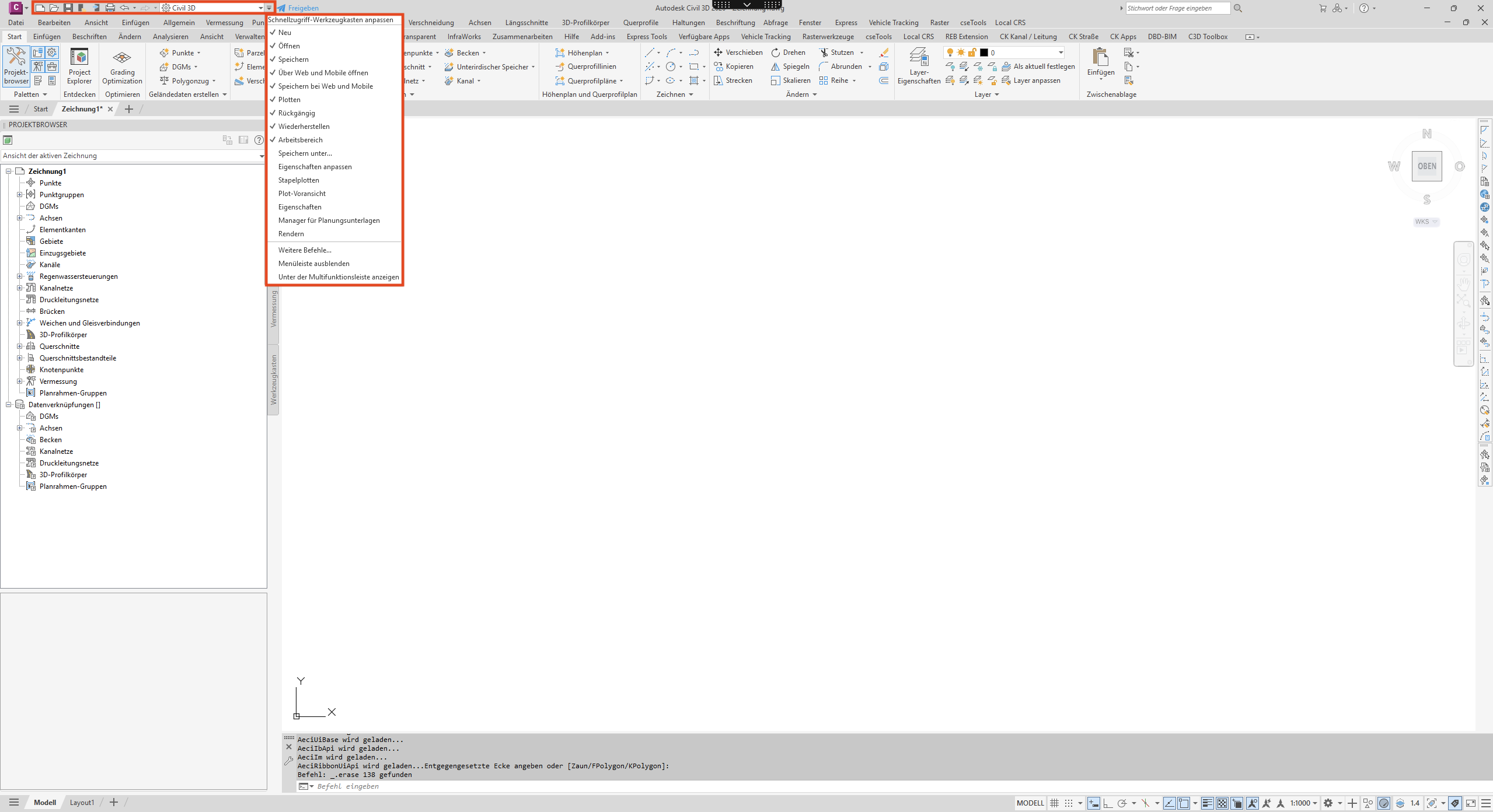
Task: Click the customization hamburger icon in status bar
Action: point(1486,803)
